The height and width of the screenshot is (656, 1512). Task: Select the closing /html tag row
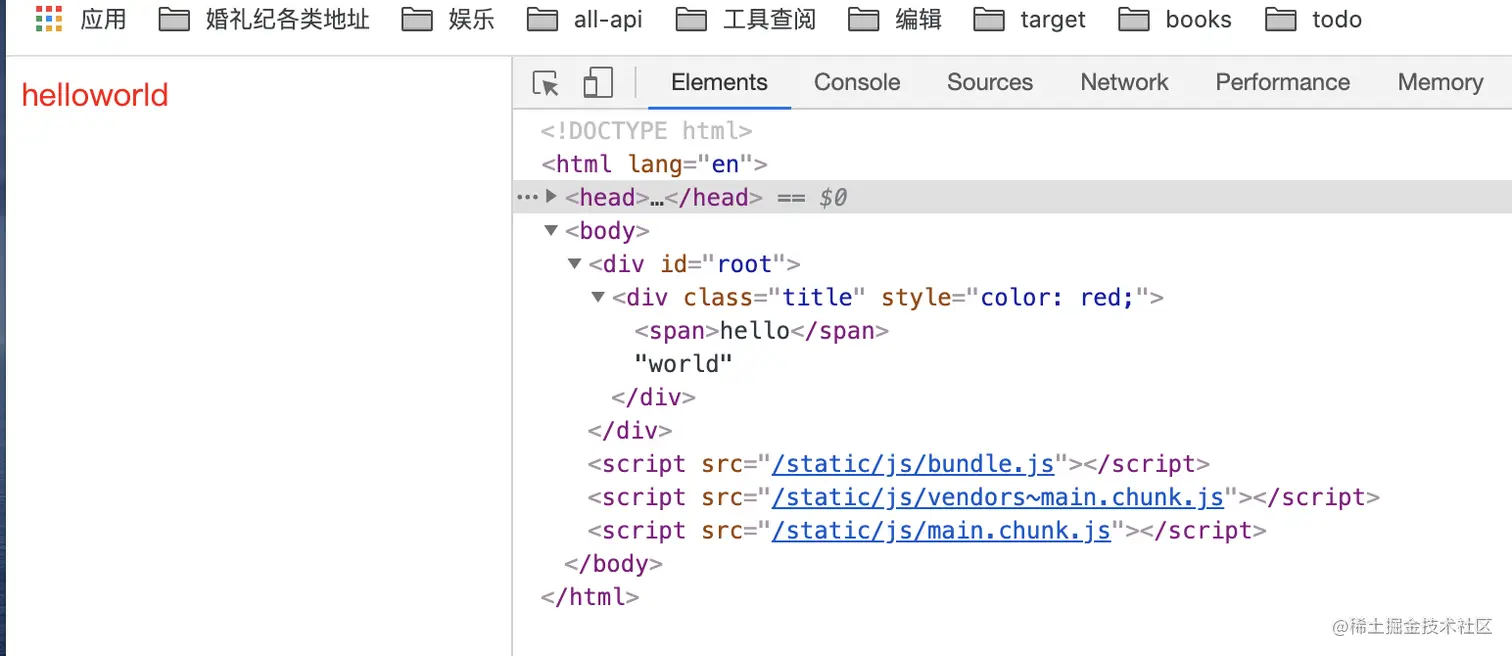[589, 597]
